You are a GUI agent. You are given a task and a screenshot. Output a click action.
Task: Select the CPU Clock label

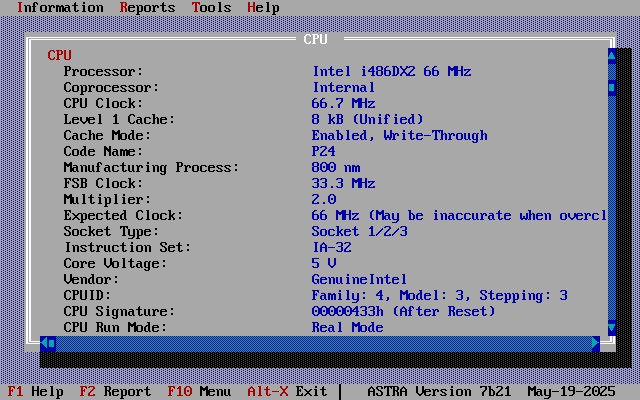point(103,103)
